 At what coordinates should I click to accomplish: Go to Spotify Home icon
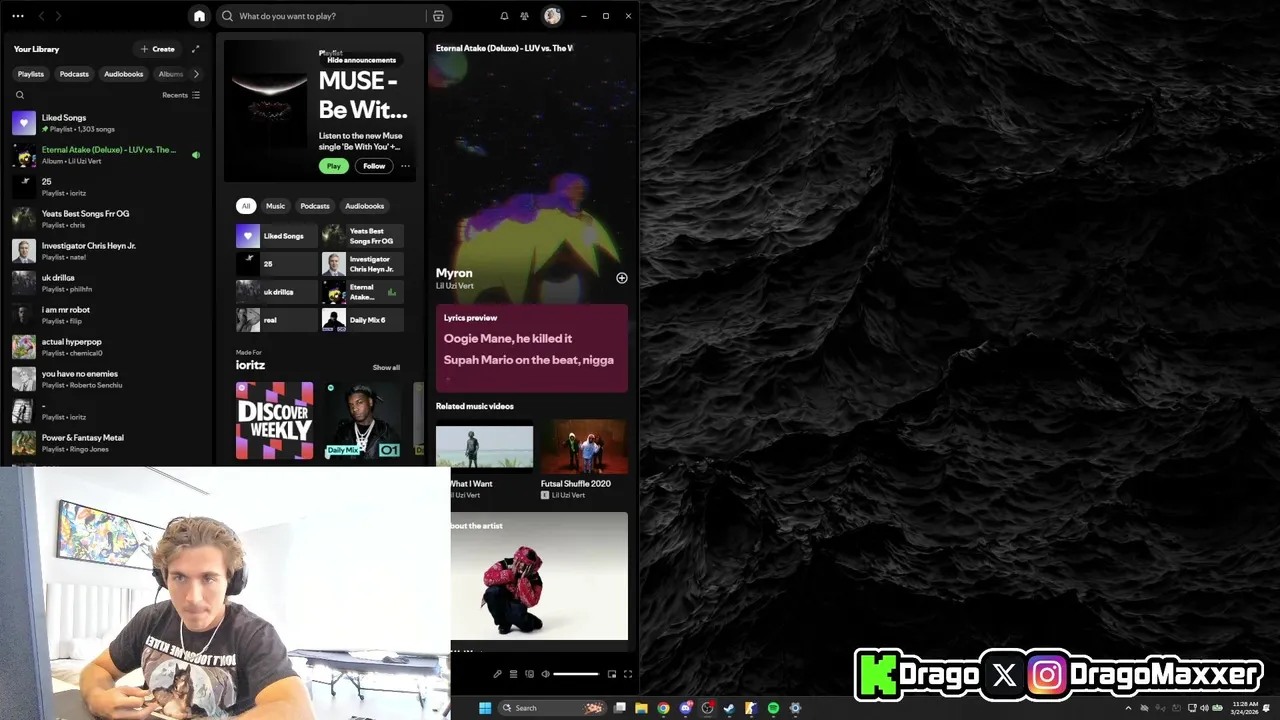199,16
